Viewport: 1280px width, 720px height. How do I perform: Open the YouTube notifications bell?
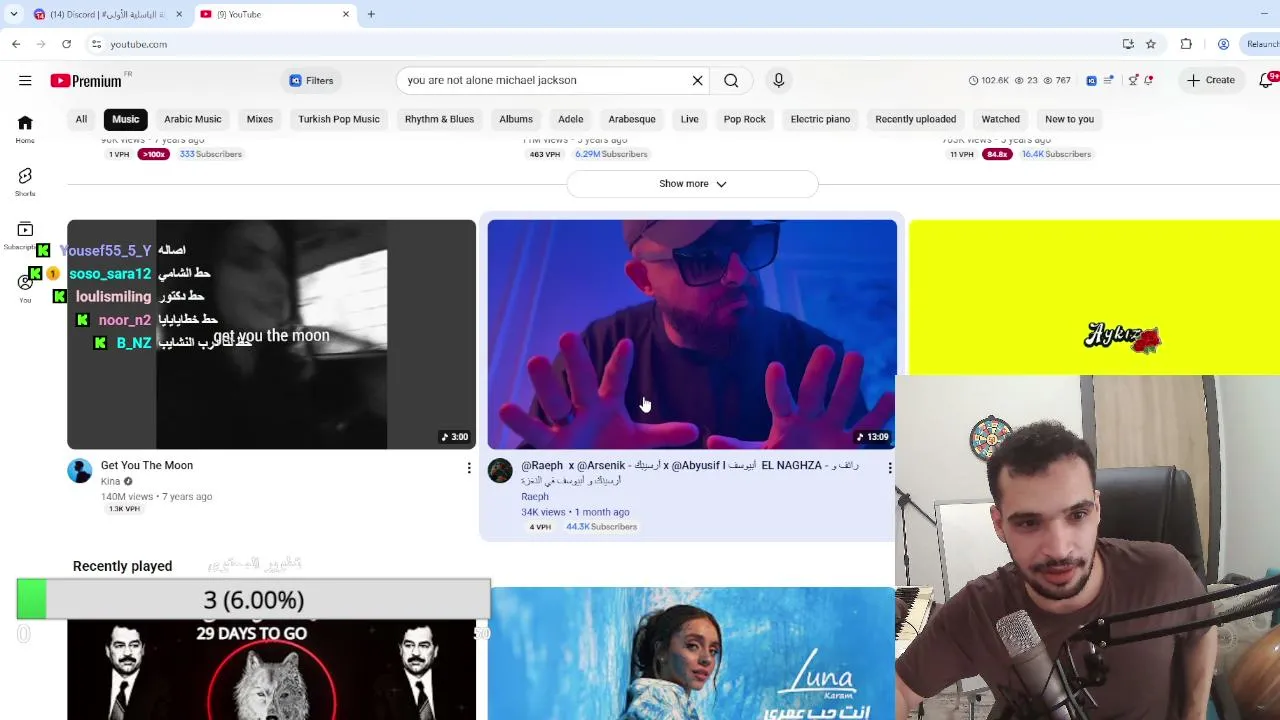[x=1267, y=80]
